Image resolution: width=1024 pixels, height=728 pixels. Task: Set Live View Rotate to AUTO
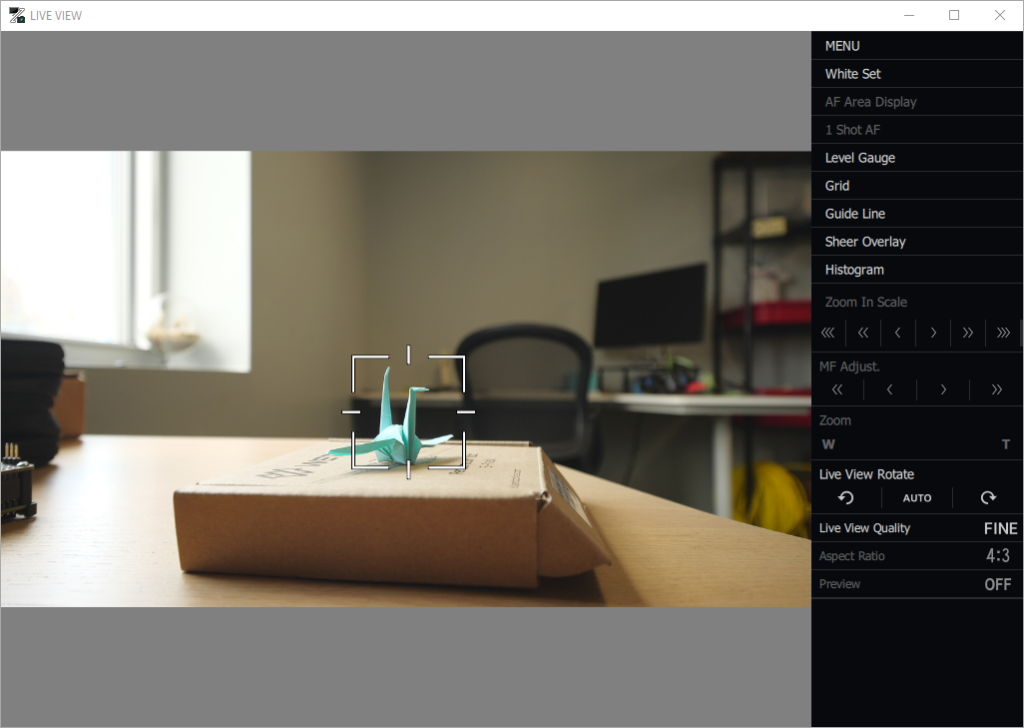click(916, 497)
